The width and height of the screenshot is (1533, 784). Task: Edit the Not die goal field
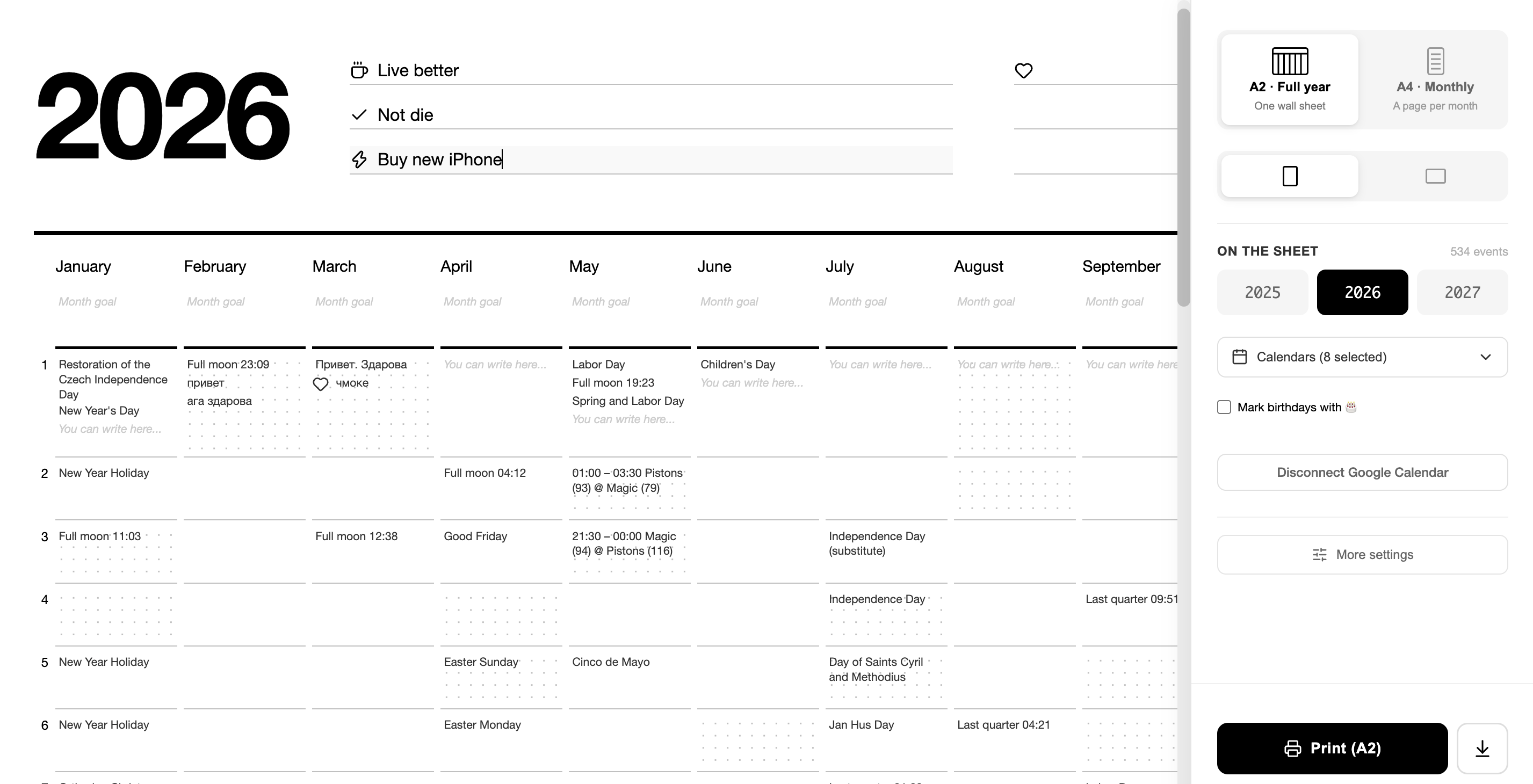(651, 115)
